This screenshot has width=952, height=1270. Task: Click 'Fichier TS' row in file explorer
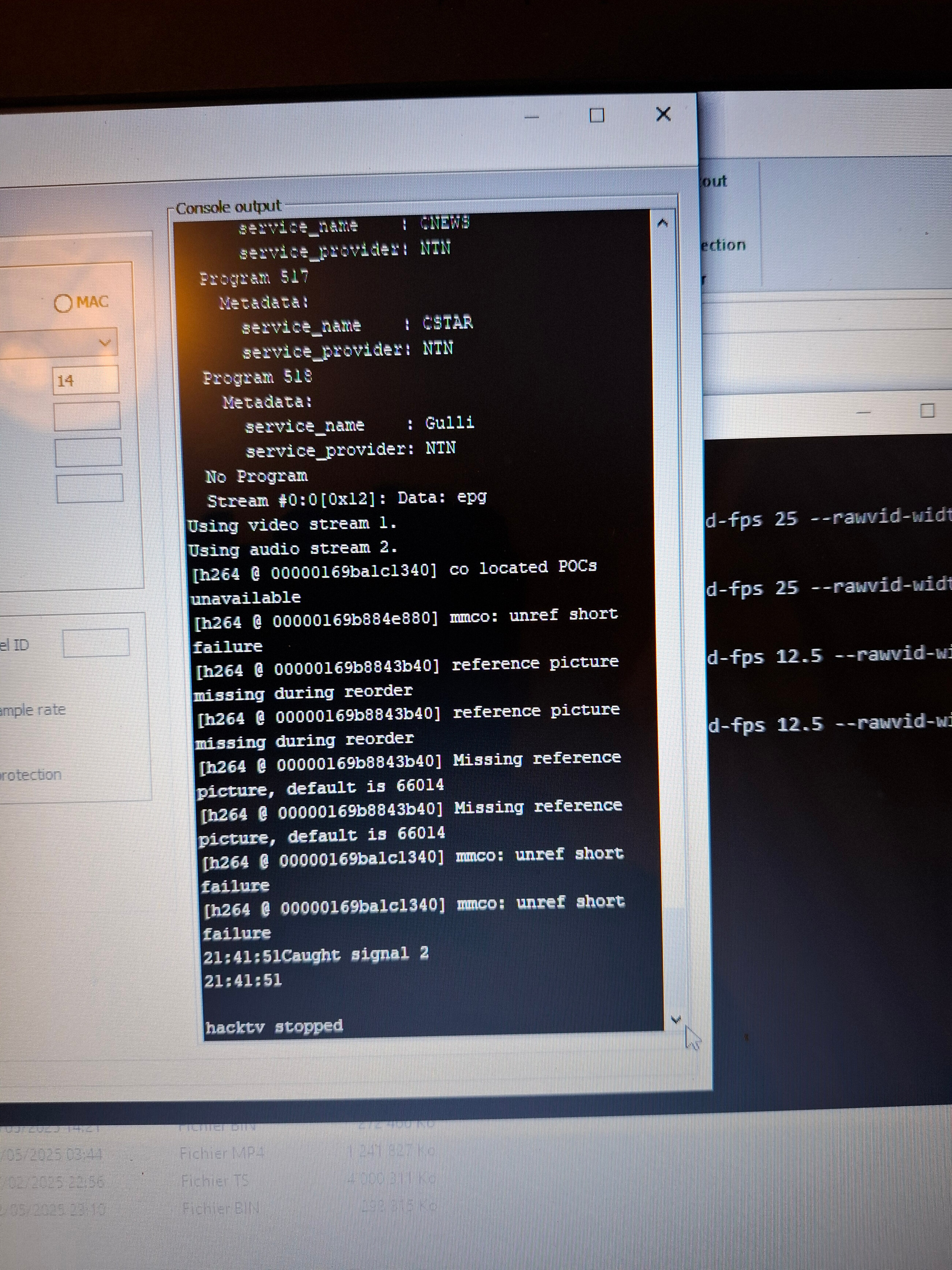click(215, 1181)
